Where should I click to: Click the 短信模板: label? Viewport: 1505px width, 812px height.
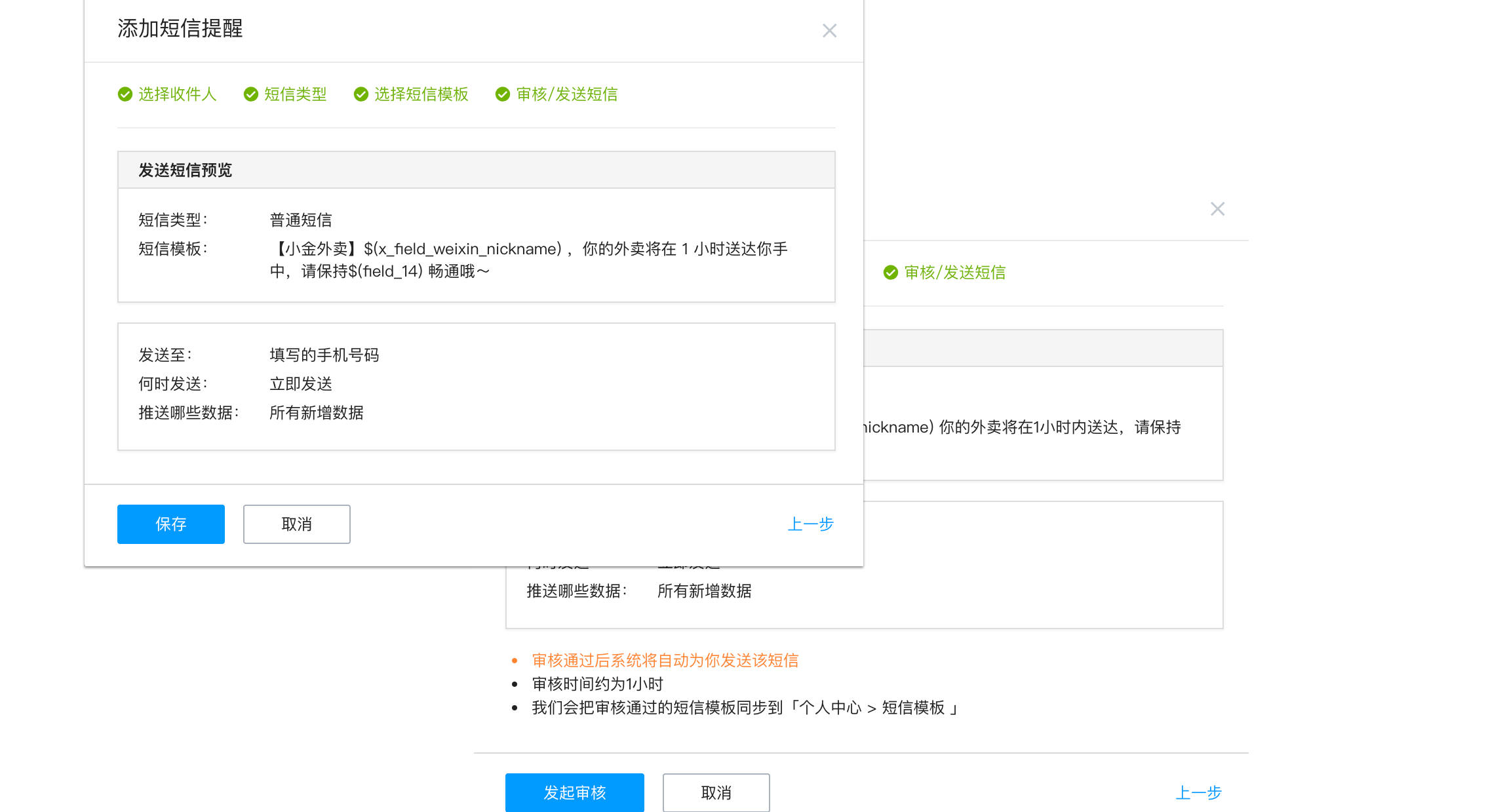point(173,249)
